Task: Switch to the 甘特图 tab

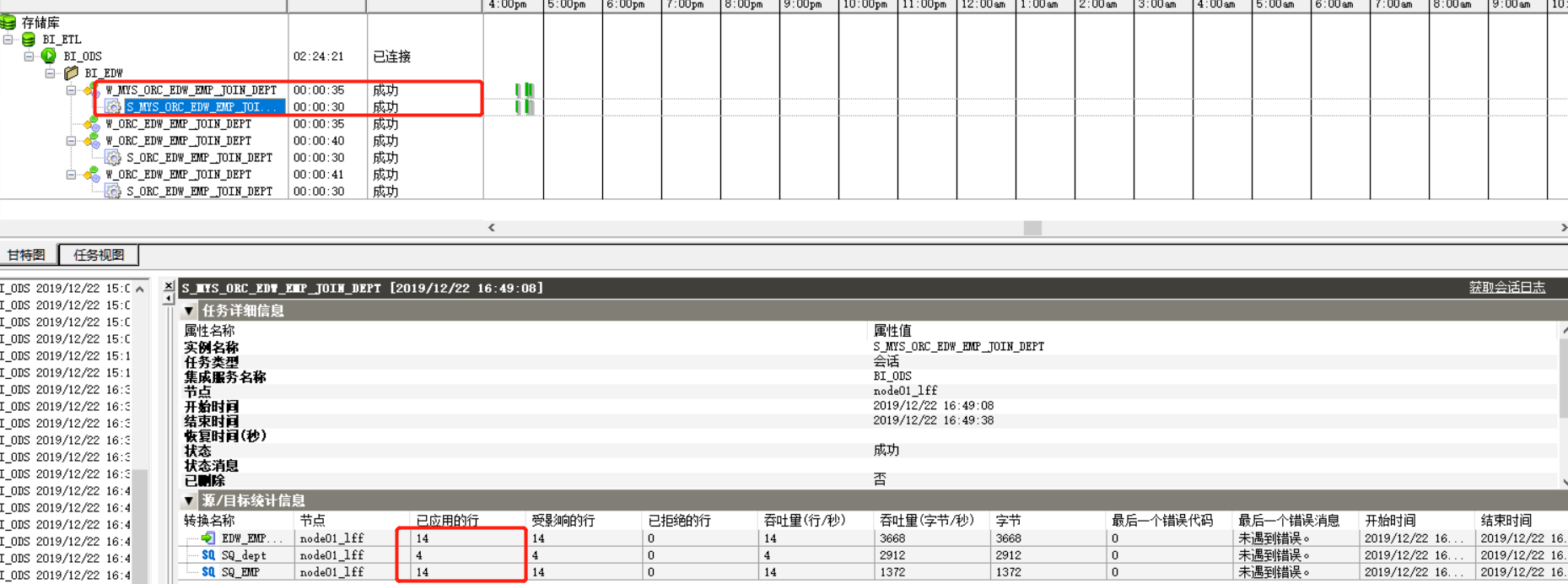Action: click(28, 255)
